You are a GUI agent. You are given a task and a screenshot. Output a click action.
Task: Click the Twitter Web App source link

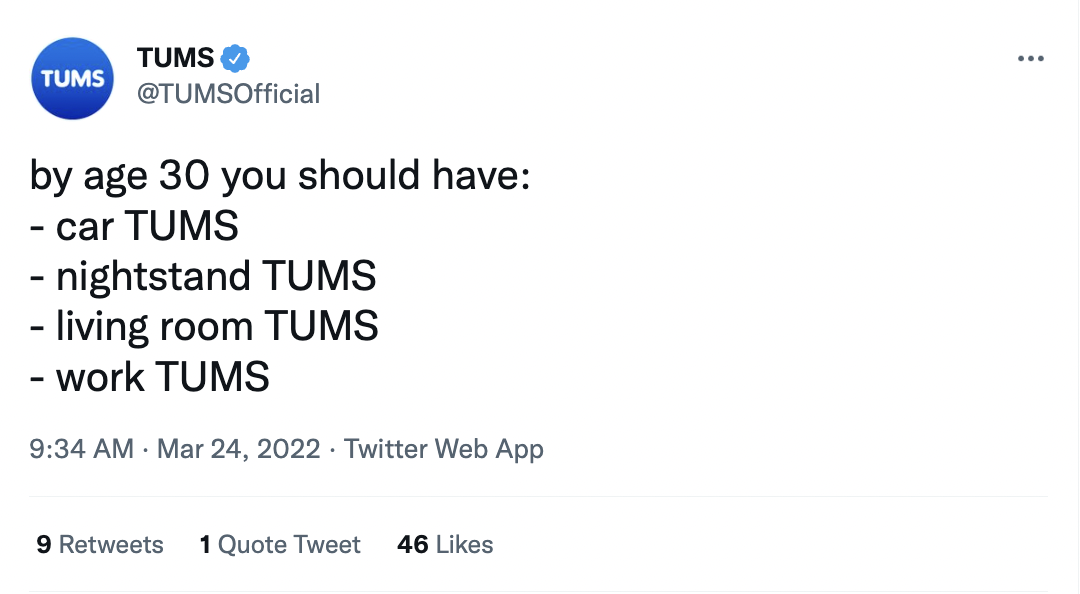coord(443,449)
